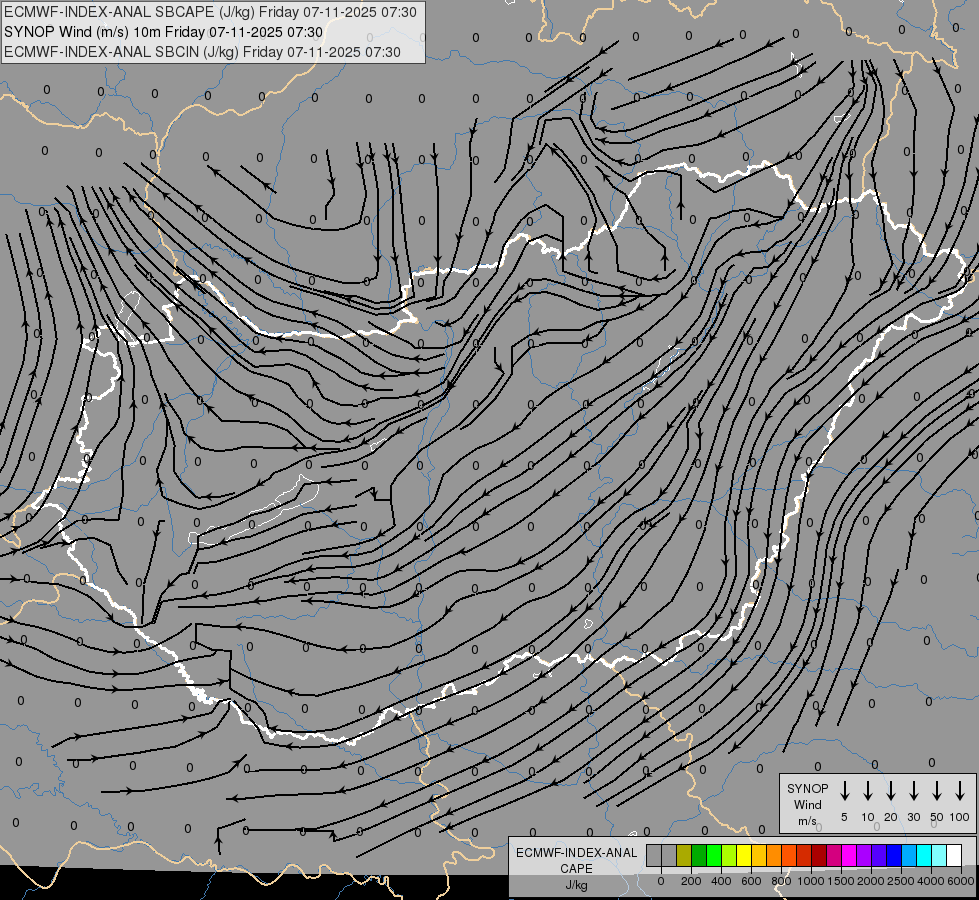Select the bright green CAPE legend swatch
The image size is (979, 900).
[x=714, y=855]
